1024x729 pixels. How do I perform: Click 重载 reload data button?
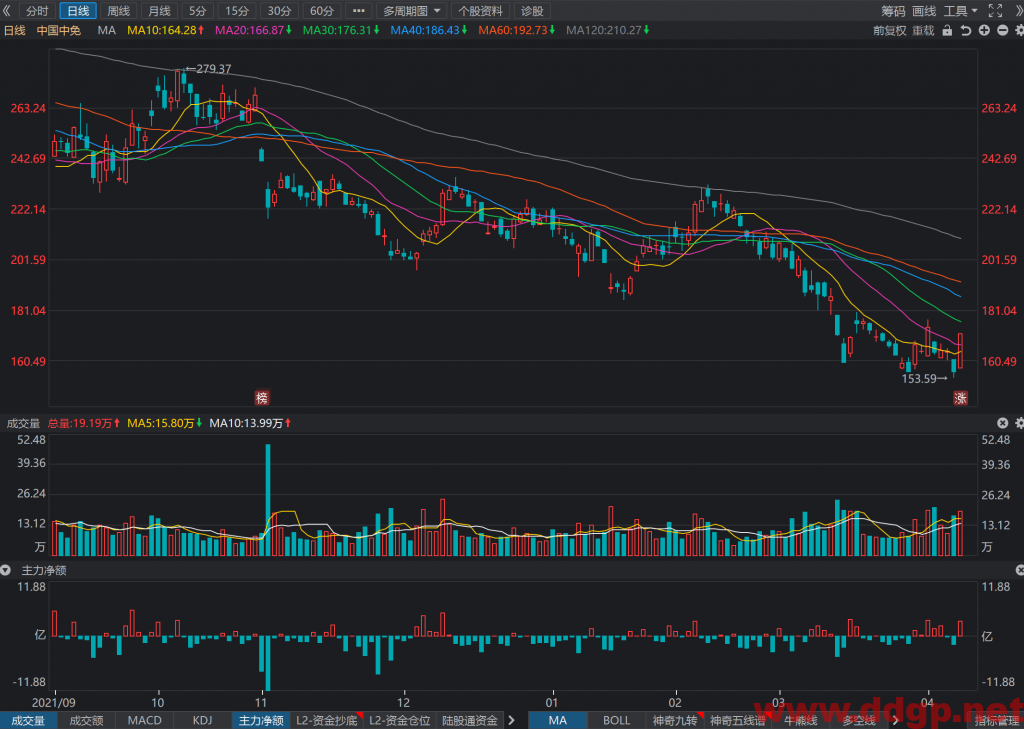click(x=923, y=30)
